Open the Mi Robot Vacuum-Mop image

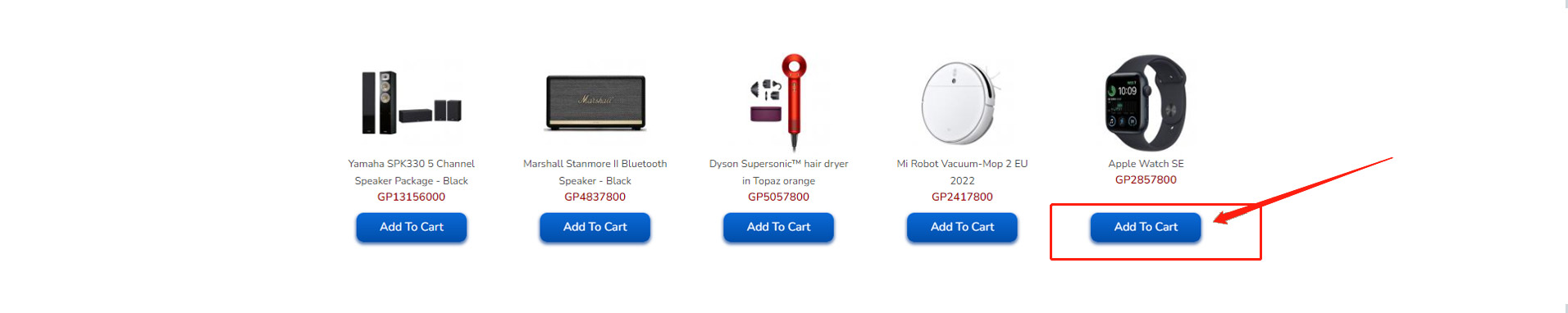tap(962, 103)
